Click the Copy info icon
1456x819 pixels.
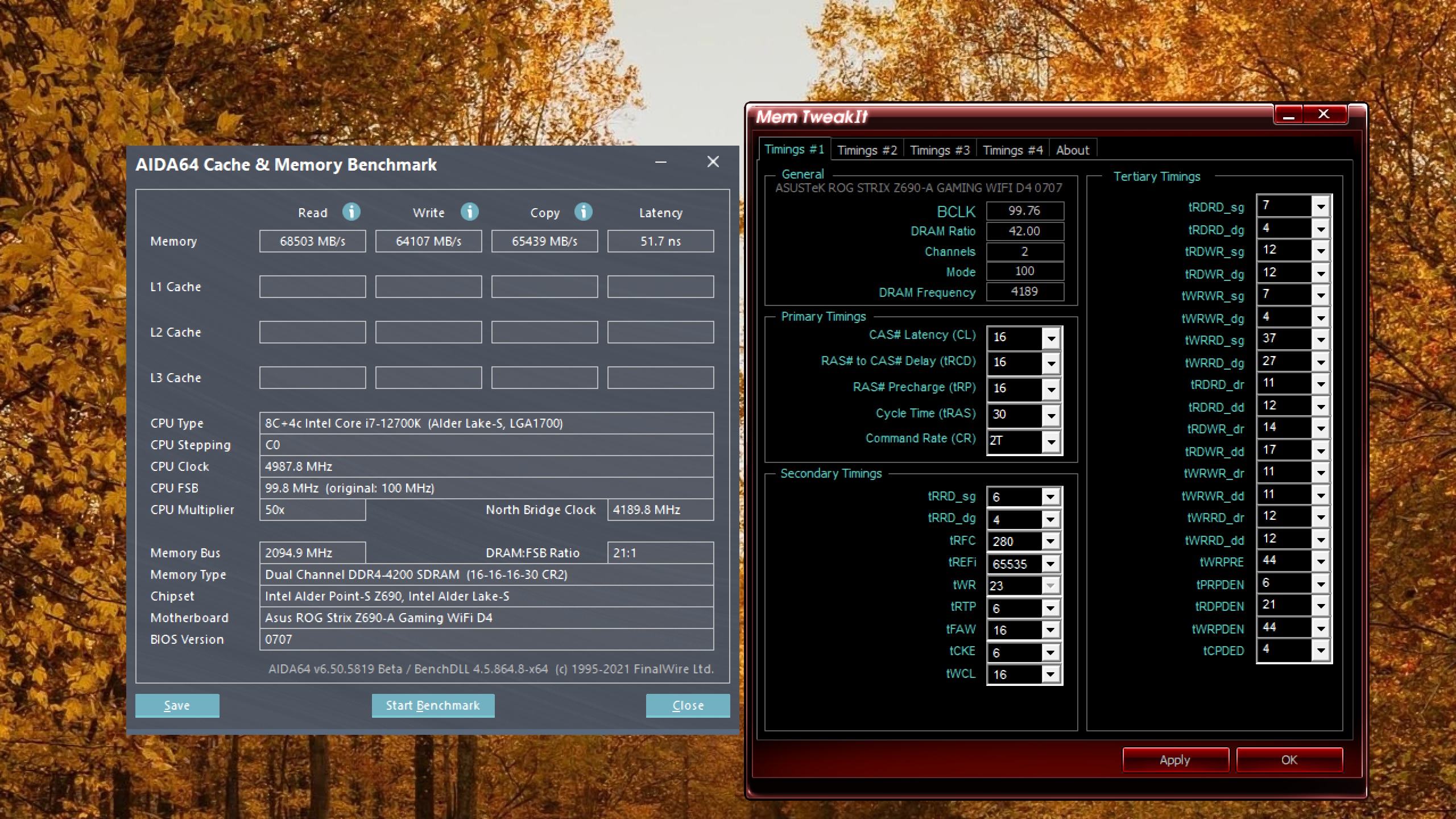tap(583, 212)
